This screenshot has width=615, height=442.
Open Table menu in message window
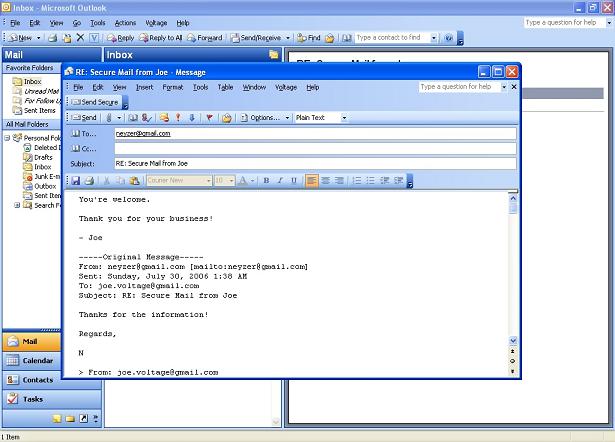225,87
